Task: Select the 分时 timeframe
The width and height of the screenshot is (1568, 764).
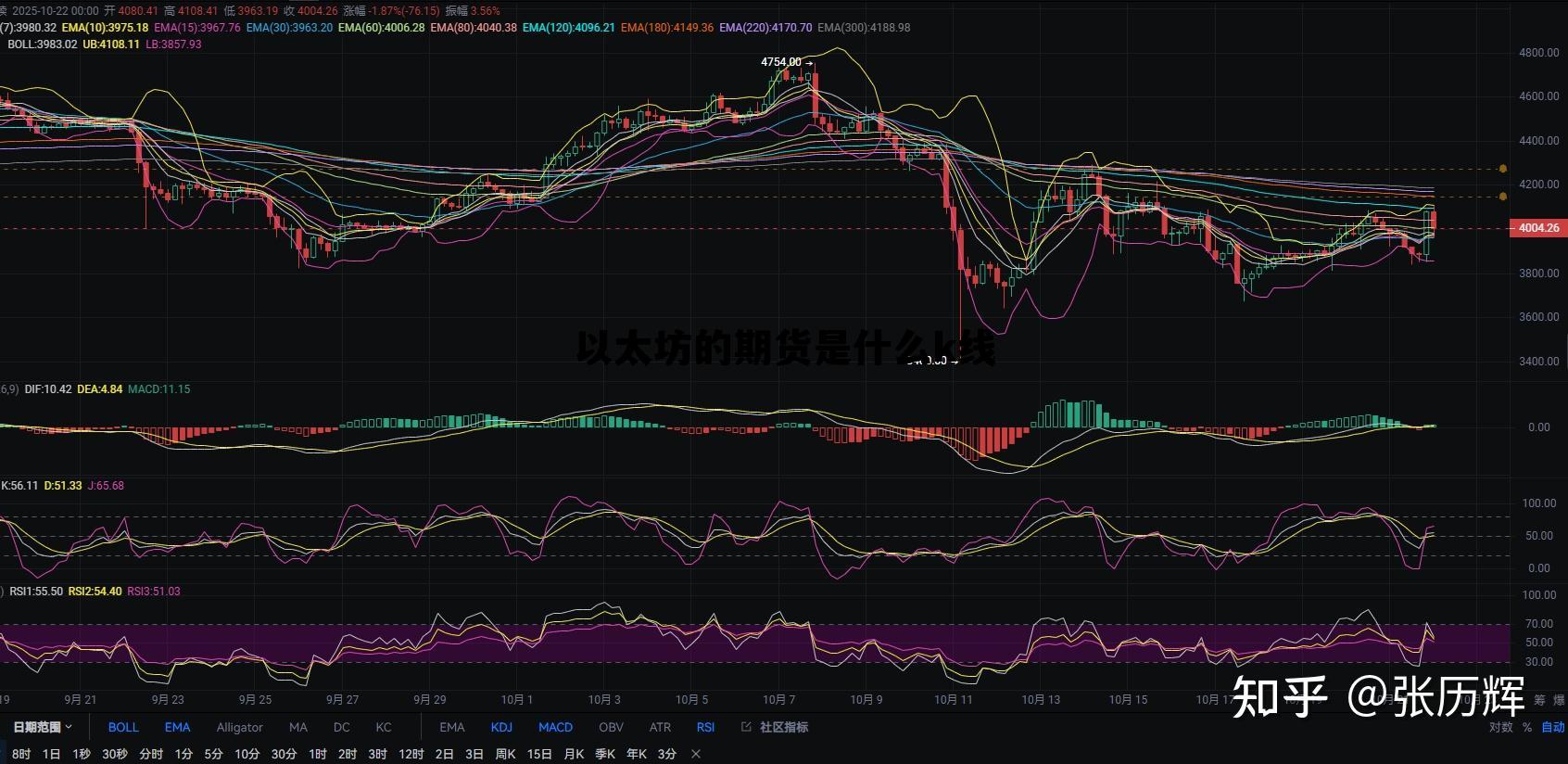Action: (151, 755)
